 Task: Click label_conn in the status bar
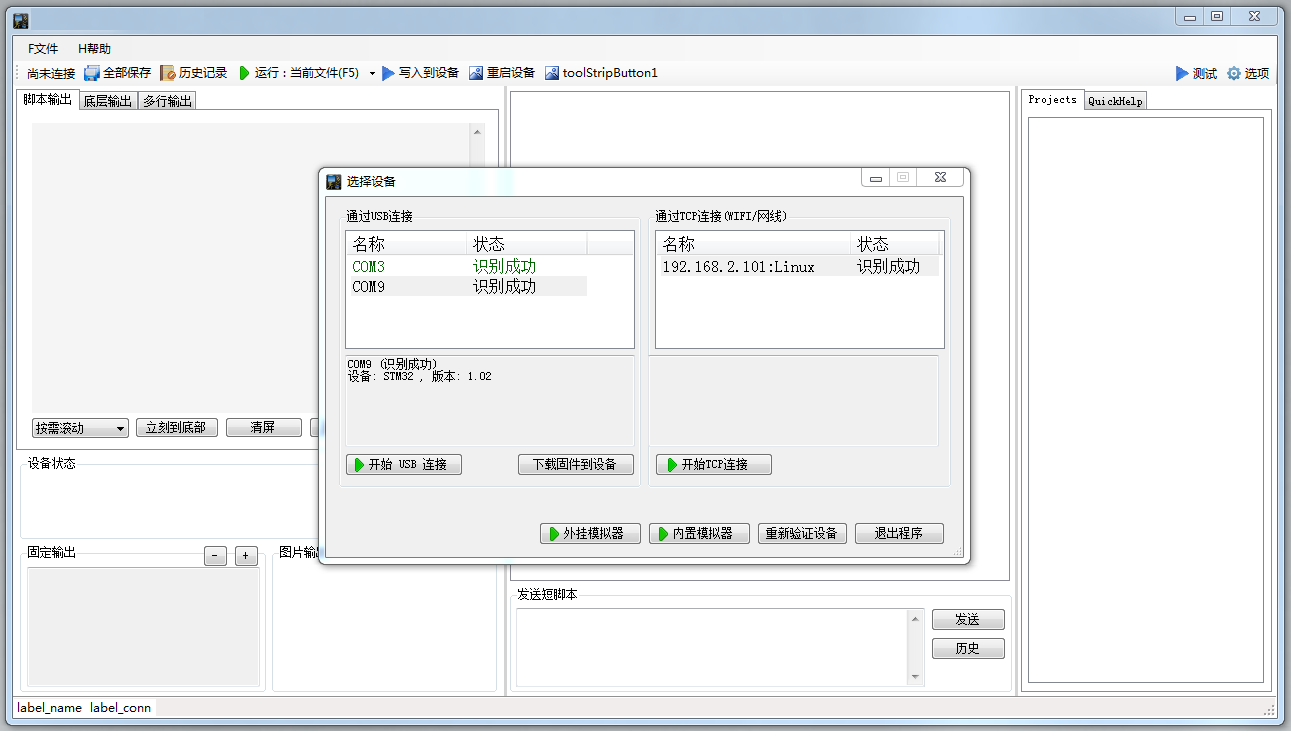click(121, 708)
